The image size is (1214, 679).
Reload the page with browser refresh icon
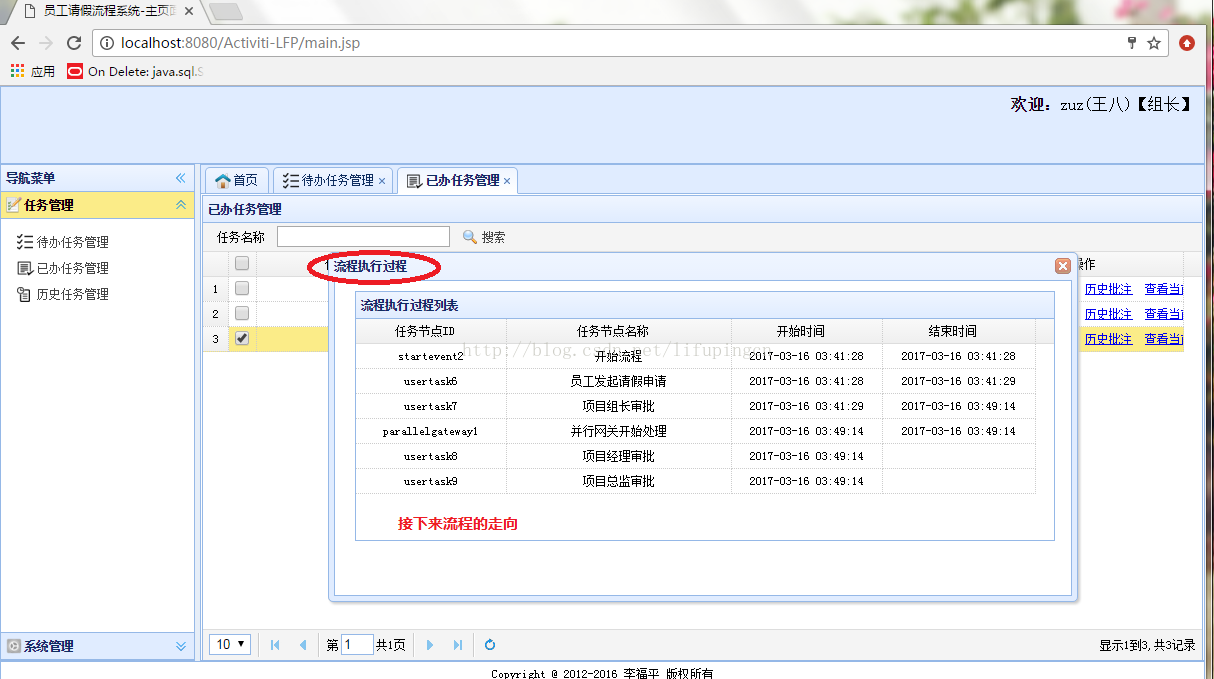pyautogui.click(x=74, y=43)
